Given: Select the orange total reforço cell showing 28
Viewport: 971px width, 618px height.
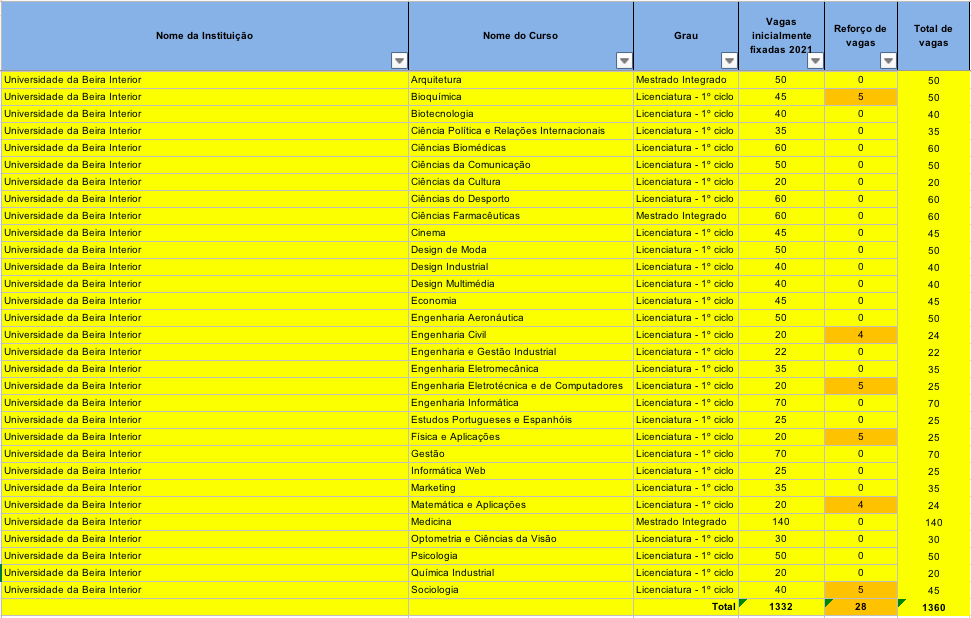Looking at the screenshot, I should (860, 607).
